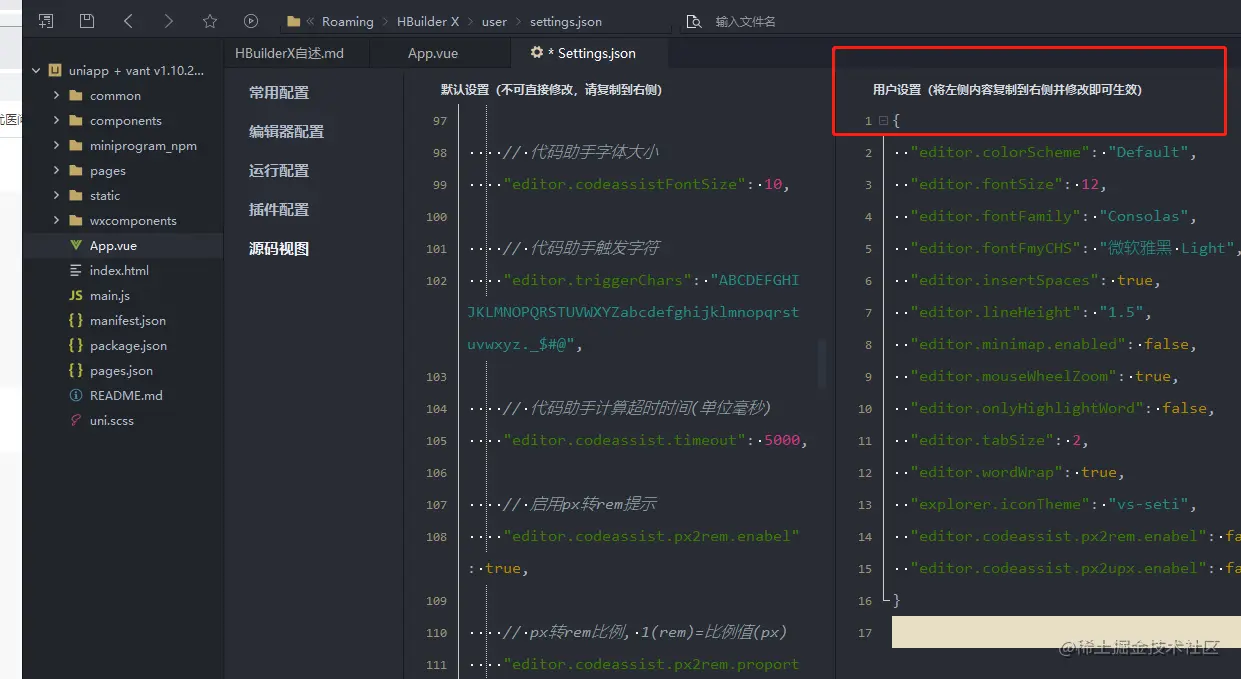Screen dimensions: 1241x679
Task: Go back with the left arrow icon
Action: tap(128, 21)
